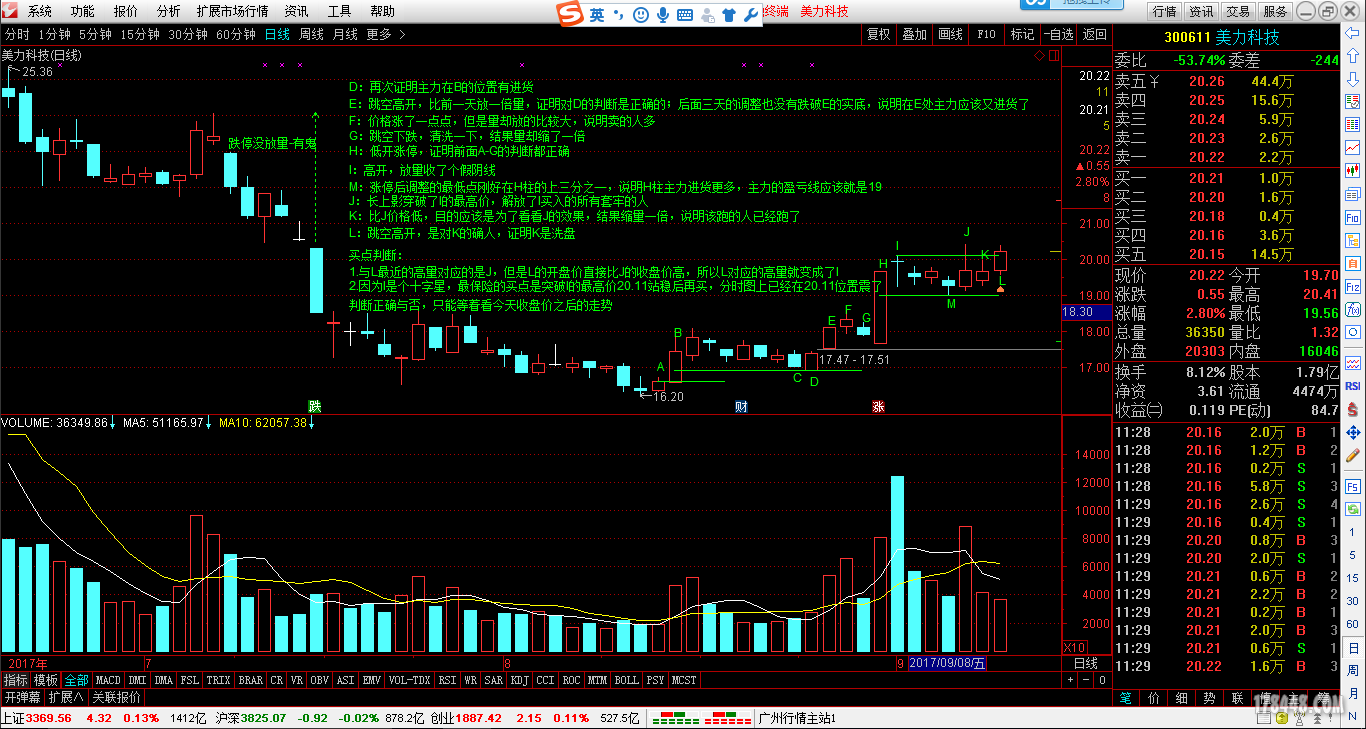Click Sogou soft keyboard icon
1366x729 pixels.
point(685,15)
